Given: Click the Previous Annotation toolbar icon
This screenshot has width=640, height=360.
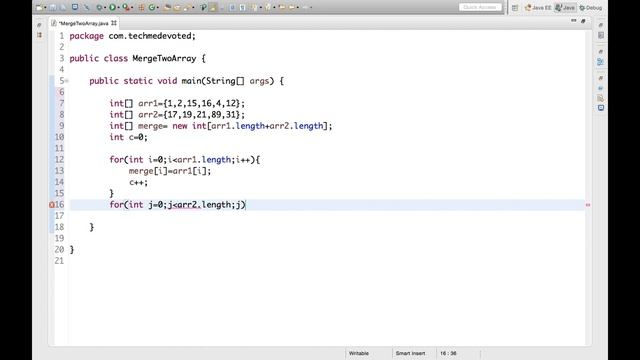Looking at the screenshot, I should click(x=268, y=7).
